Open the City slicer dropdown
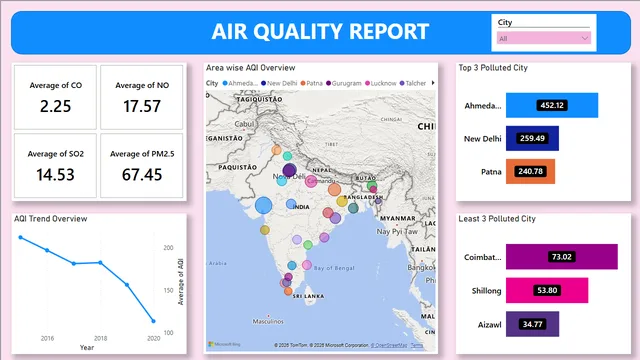The image size is (640, 360). click(543, 38)
